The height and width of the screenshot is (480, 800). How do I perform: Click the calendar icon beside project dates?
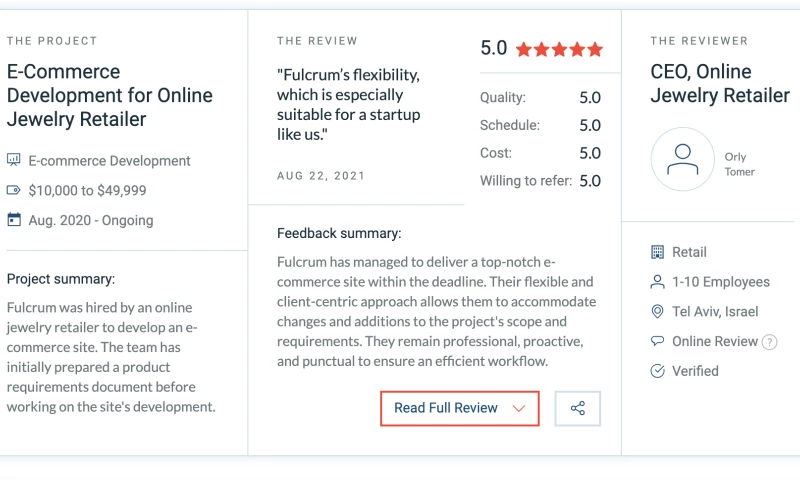pyautogui.click(x=14, y=220)
